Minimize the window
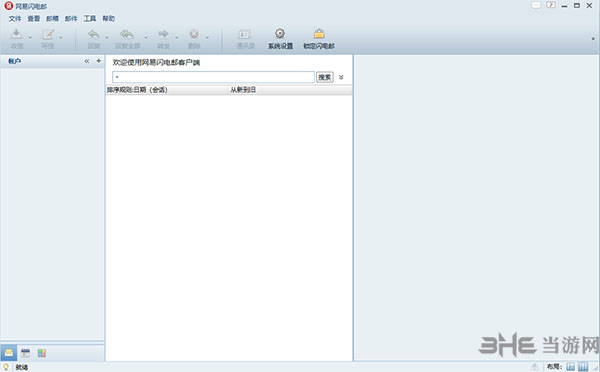 [x=564, y=6]
